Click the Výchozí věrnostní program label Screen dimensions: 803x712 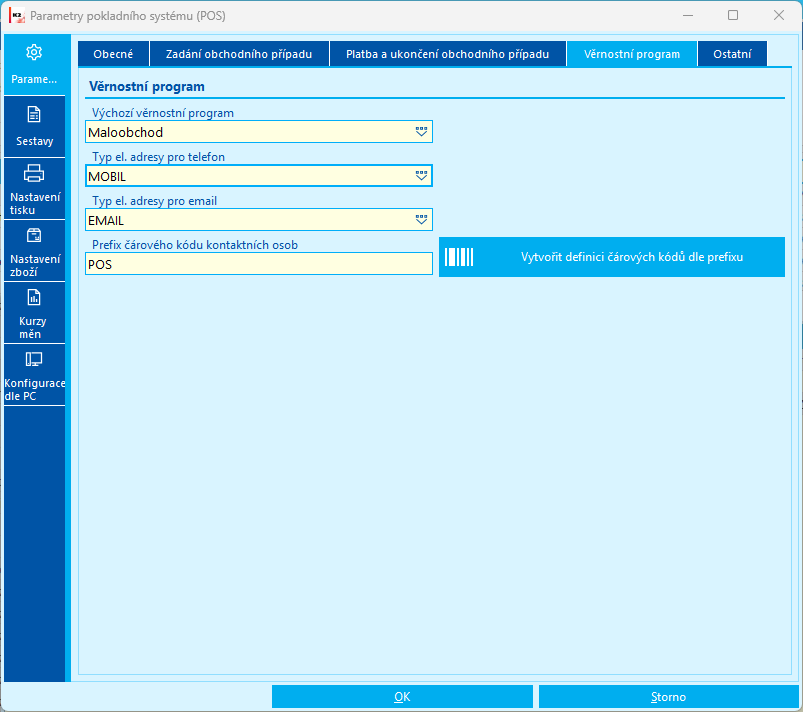coord(163,113)
